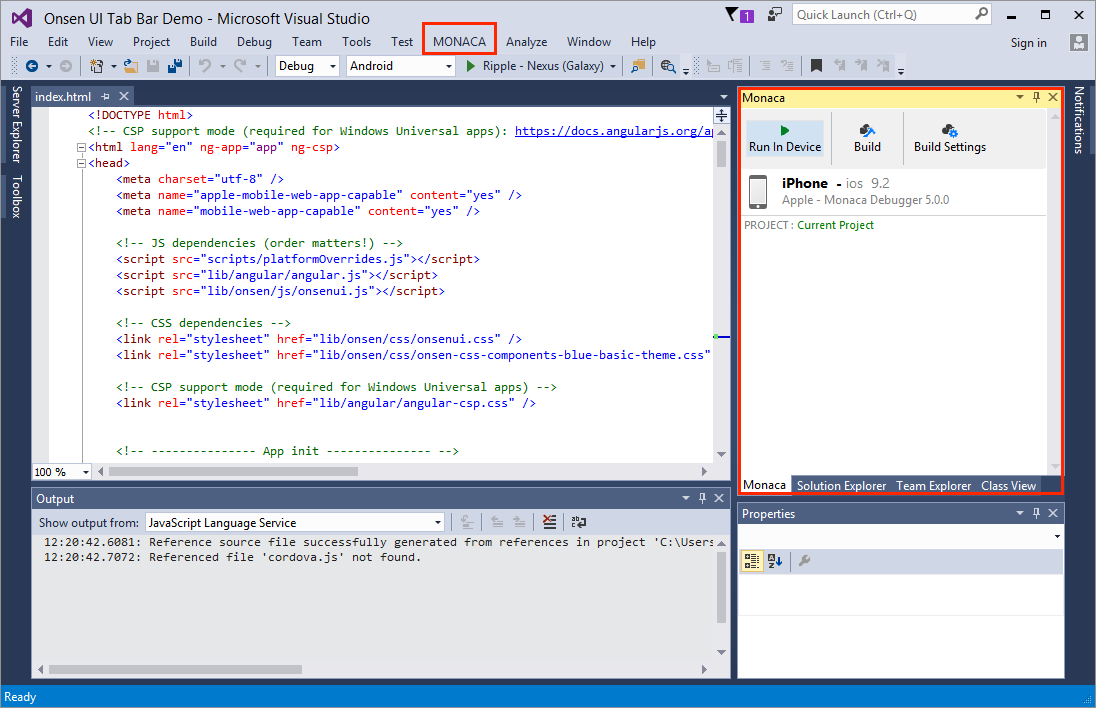Open the File menu
The width and height of the screenshot is (1096, 708).
point(20,42)
